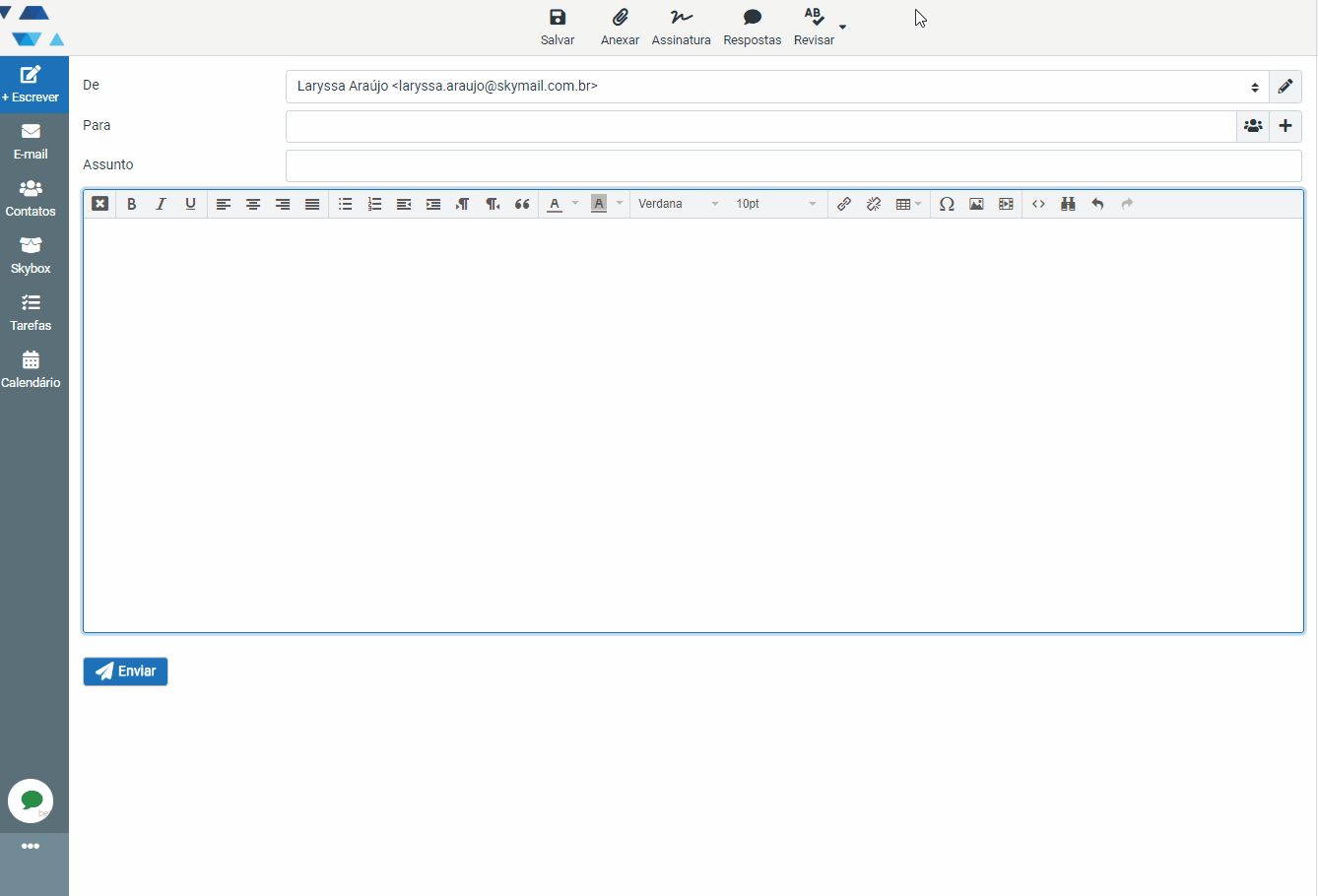Center align the text

pyautogui.click(x=253, y=204)
